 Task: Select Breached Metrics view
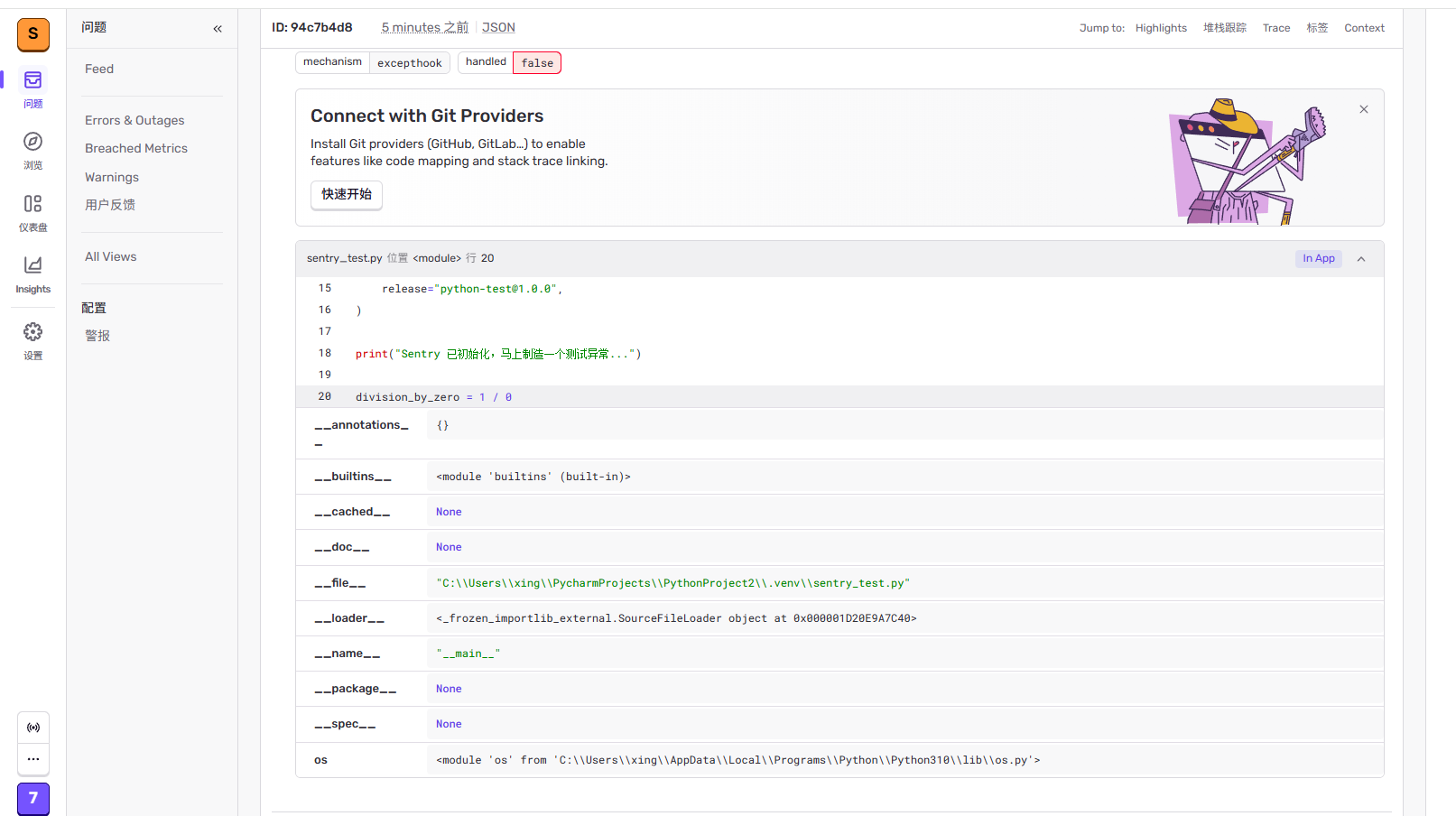[136, 149]
